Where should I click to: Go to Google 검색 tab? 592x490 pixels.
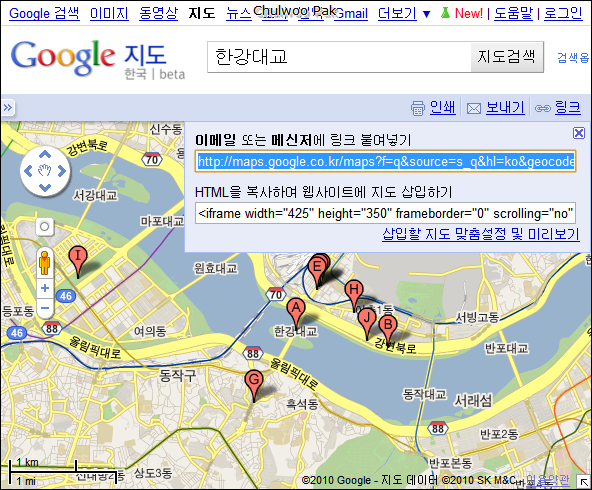point(44,14)
